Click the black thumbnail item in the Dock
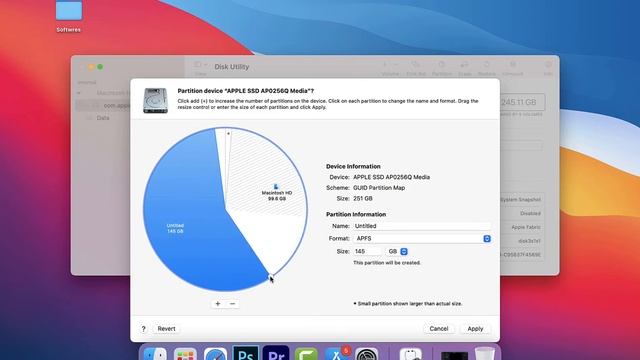This screenshot has width=640, height=360. [454, 355]
